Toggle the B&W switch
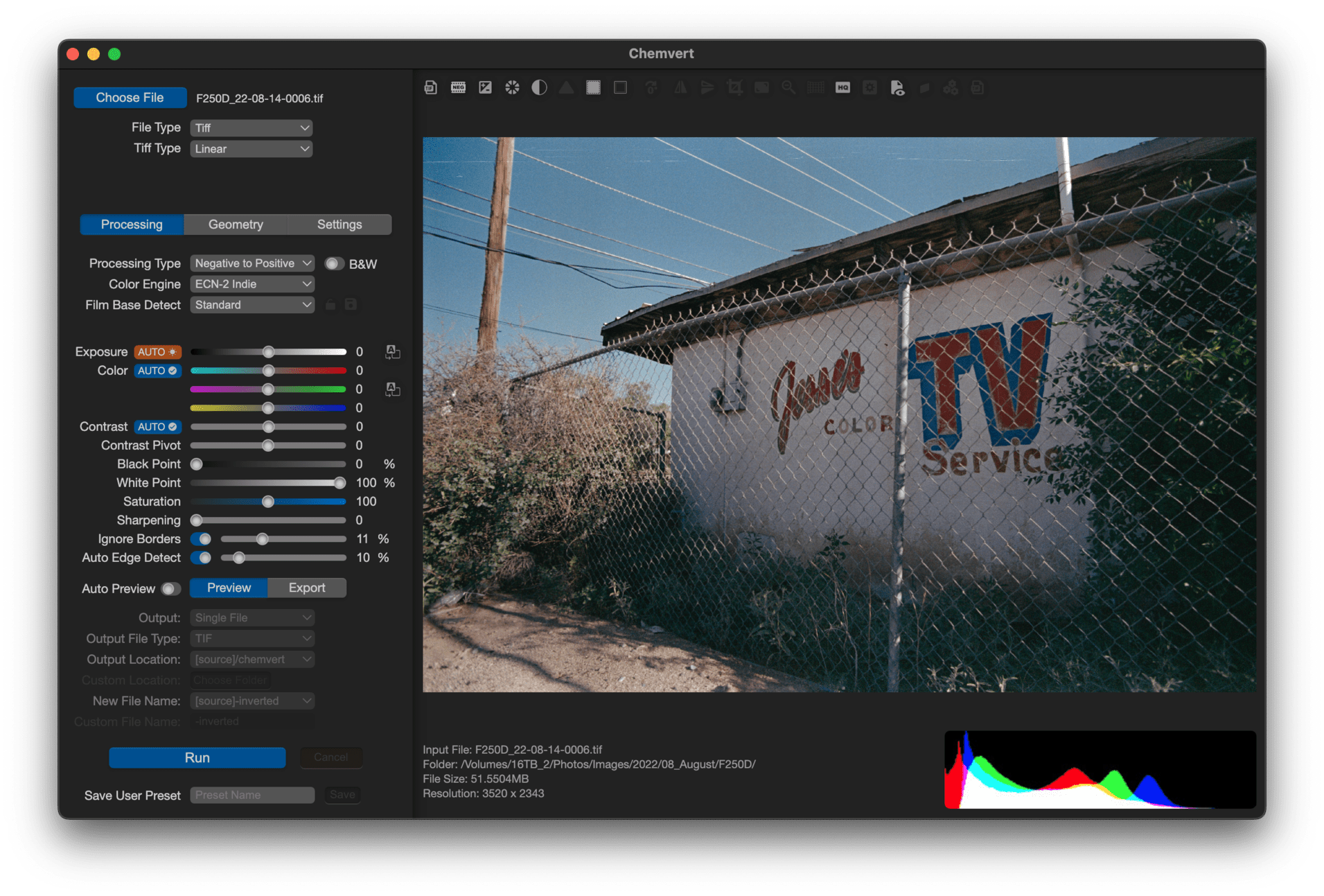Viewport: 1324px width, 896px height. click(x=335, y=264)
